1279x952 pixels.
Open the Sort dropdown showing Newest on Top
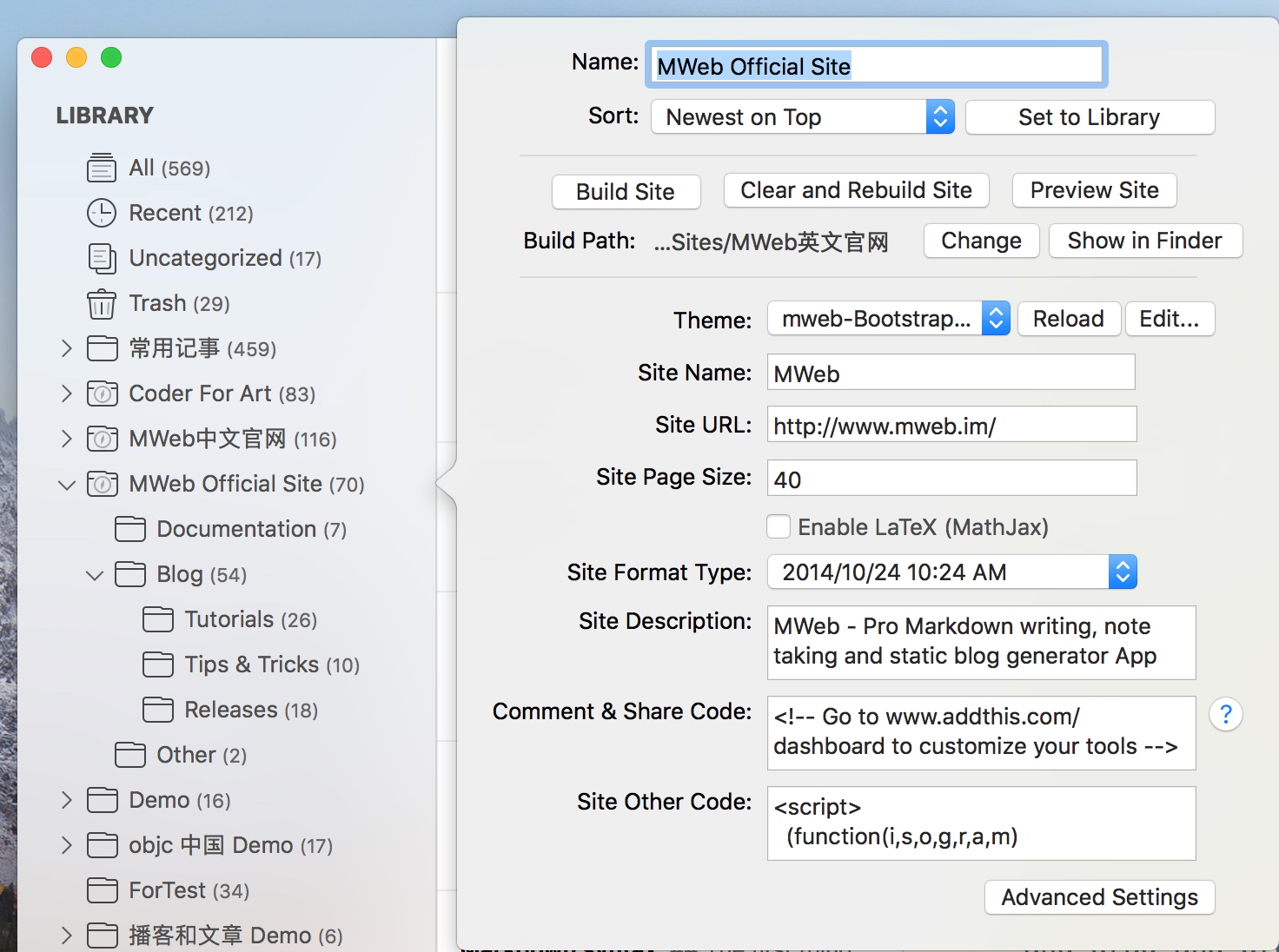click(x=802, y=117)
